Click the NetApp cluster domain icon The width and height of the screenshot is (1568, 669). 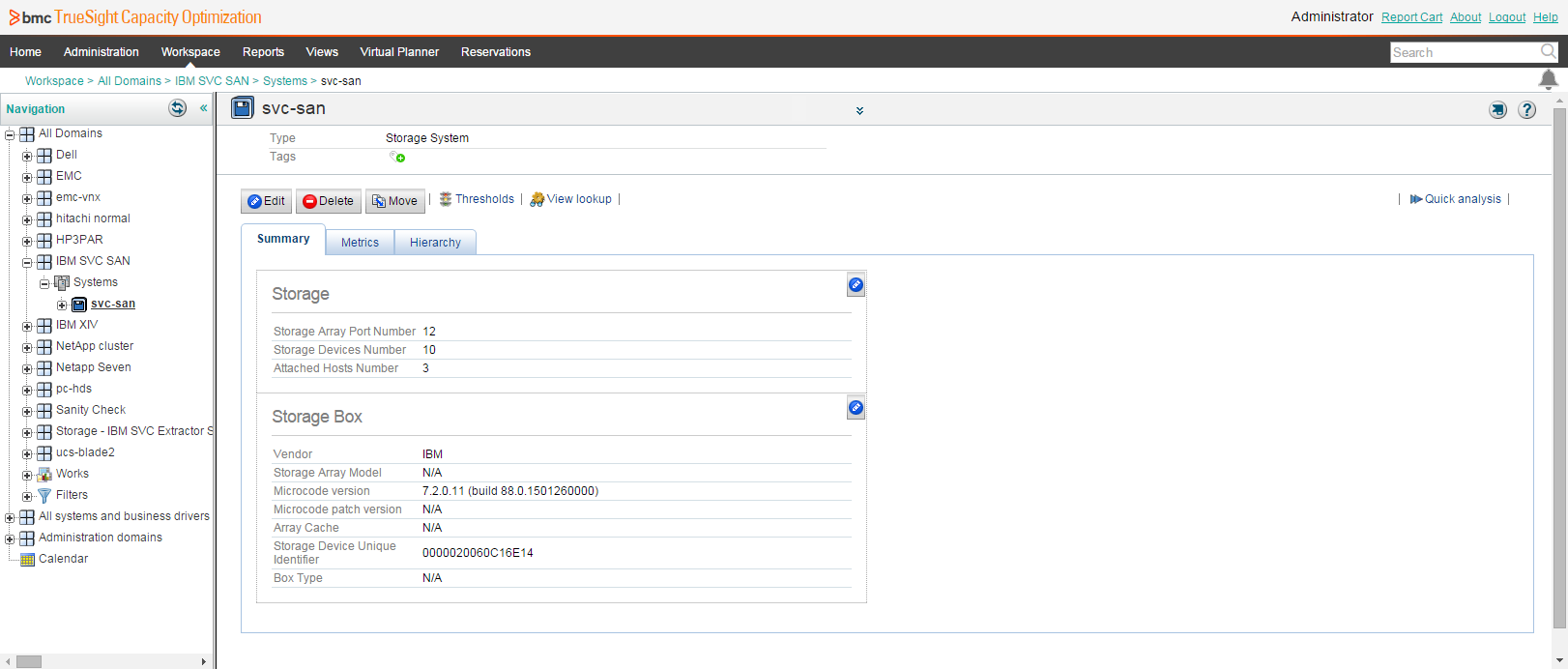coord(44,347)
